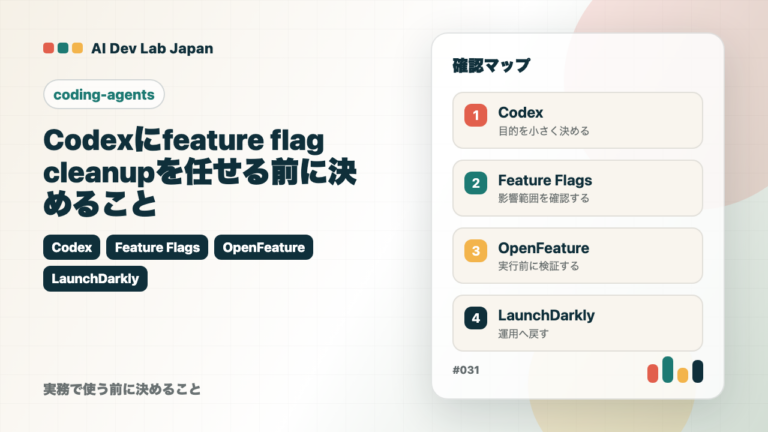
Task: Click the dark navy bar in the chart logo
Action: coord(698,371)
